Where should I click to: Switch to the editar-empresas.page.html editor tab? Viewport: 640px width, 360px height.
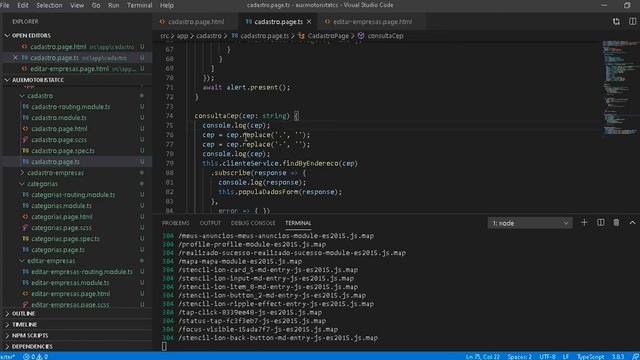coord(372,22)
